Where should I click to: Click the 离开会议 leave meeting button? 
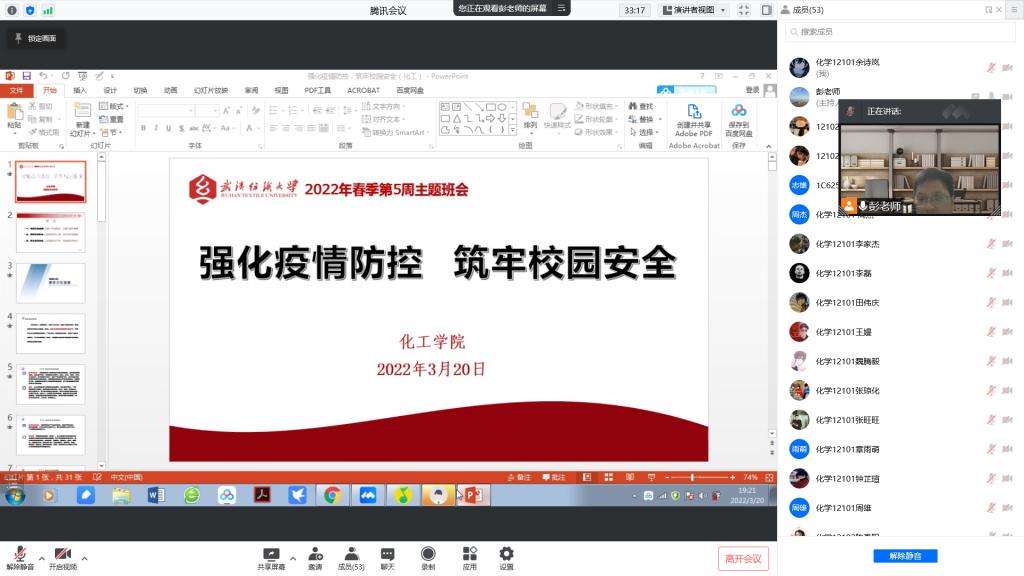pyautogui.click(x=743, y=558)
